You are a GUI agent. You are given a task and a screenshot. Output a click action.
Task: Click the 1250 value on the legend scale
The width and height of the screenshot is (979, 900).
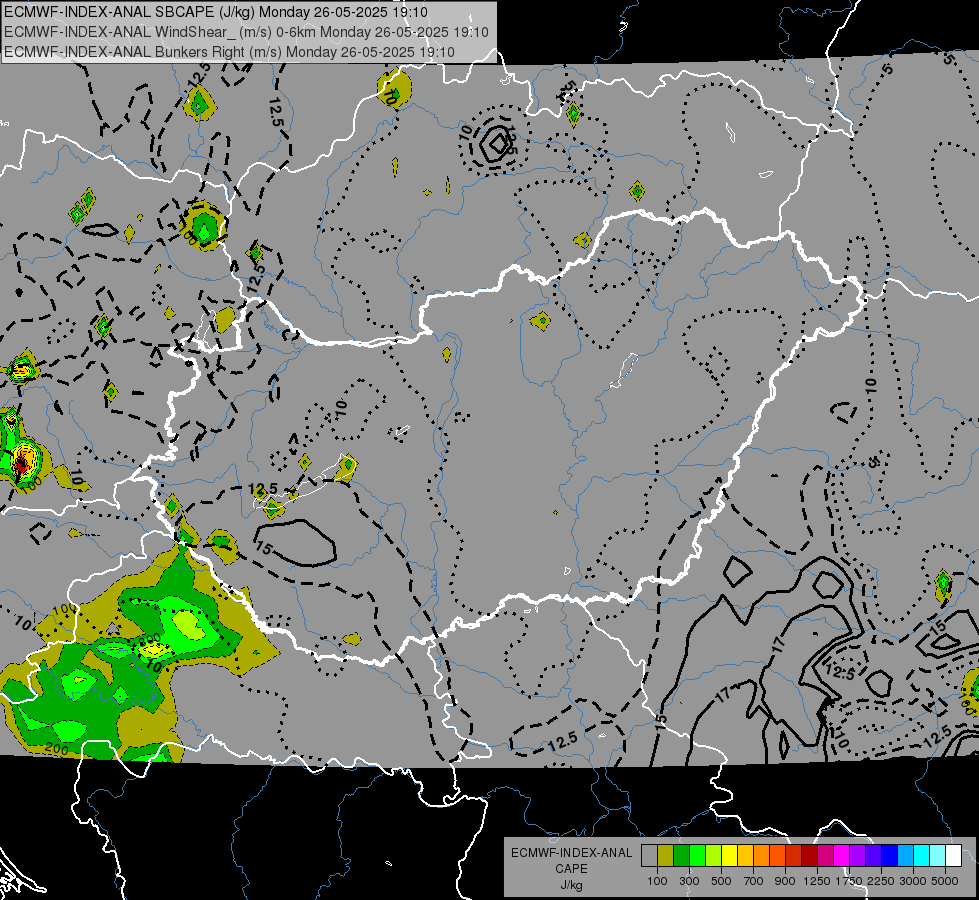[x=817, y=881]
